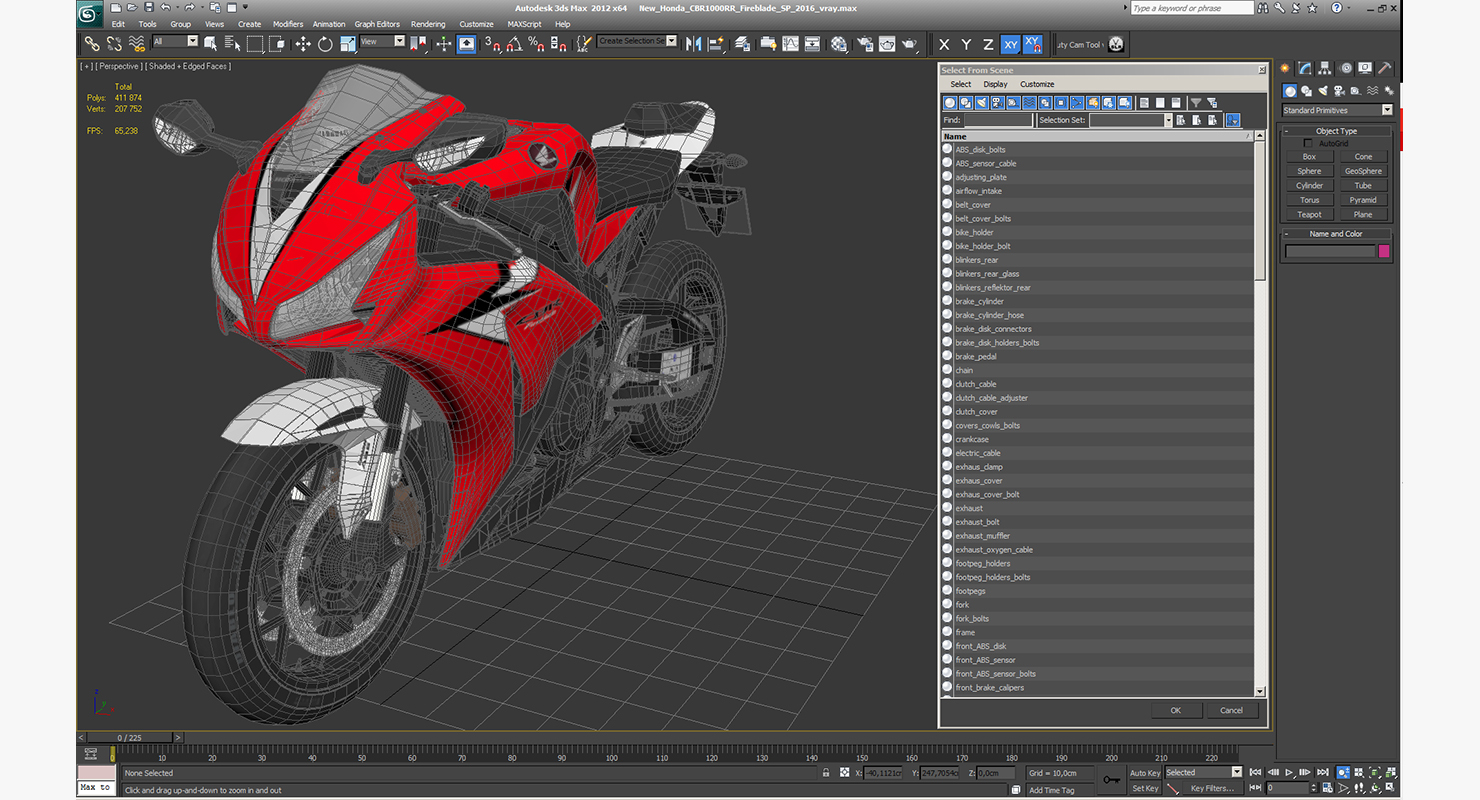Screen dimensions: 1480x800
Task: Toggle Spinner Snap button
Action: pos(559,44)
